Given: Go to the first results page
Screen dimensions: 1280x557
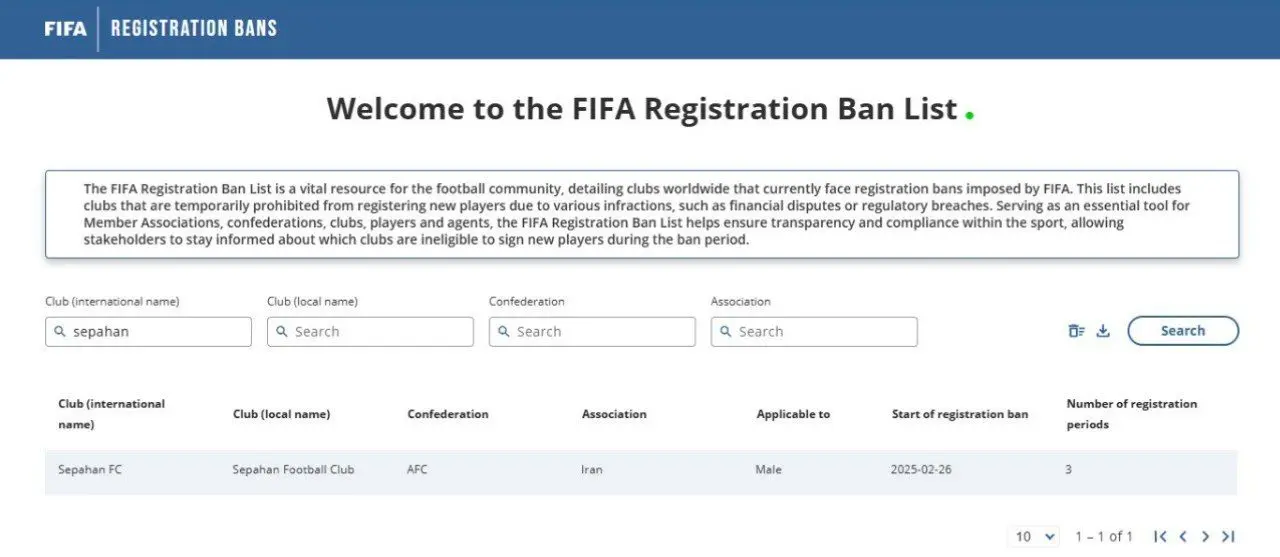Looking at the screenshot, I should (x=1160, y=537).
